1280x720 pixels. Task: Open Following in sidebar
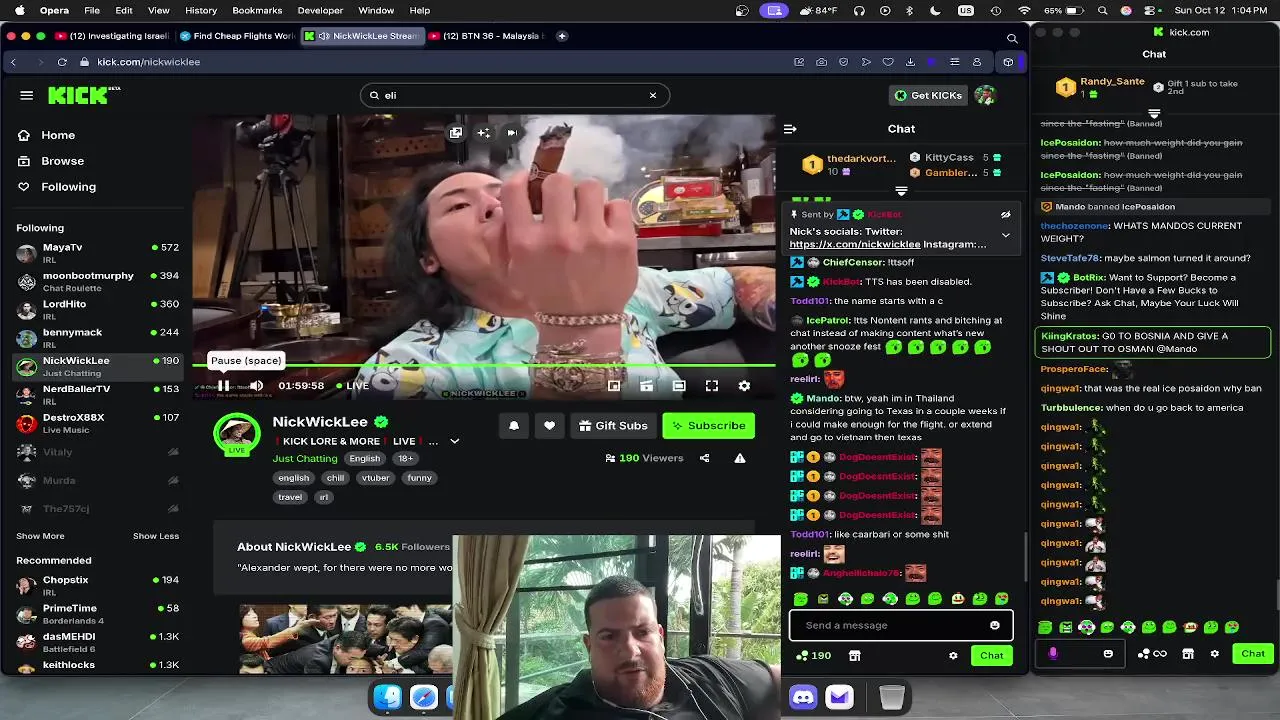tap(68, 187)
